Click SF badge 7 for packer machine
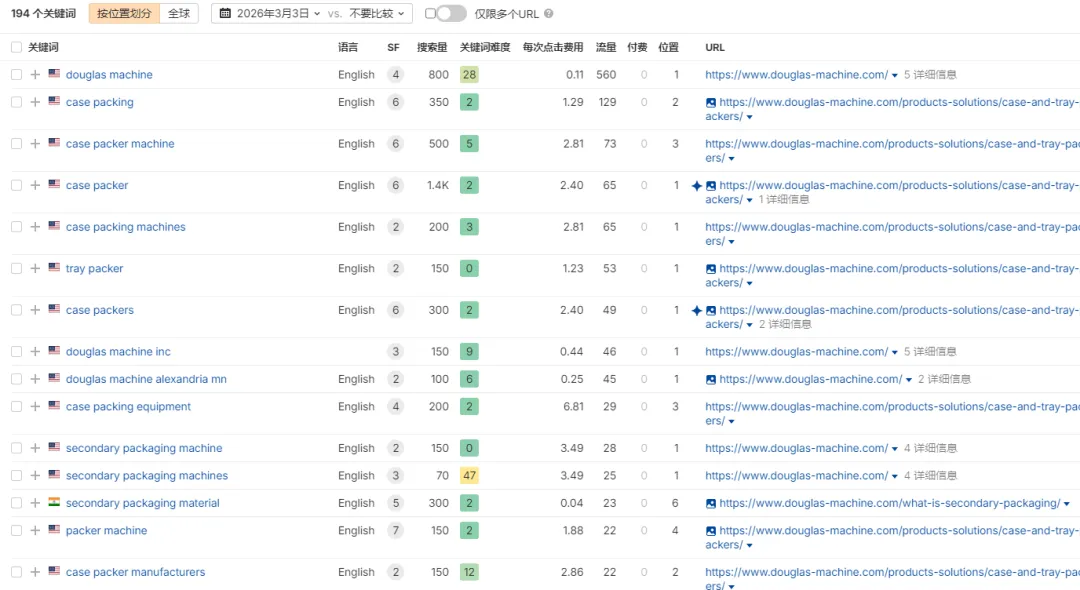Screen dimensions: 1080x590 (395, 531)
